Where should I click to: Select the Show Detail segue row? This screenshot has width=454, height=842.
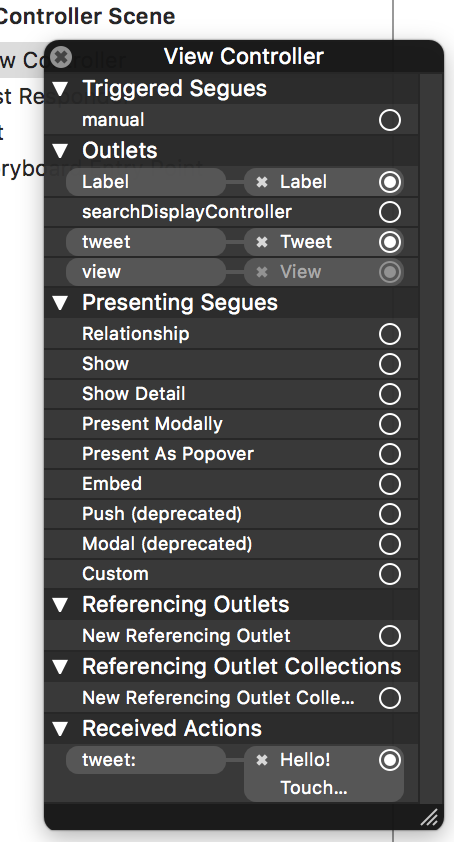click(x=231, y=394)
